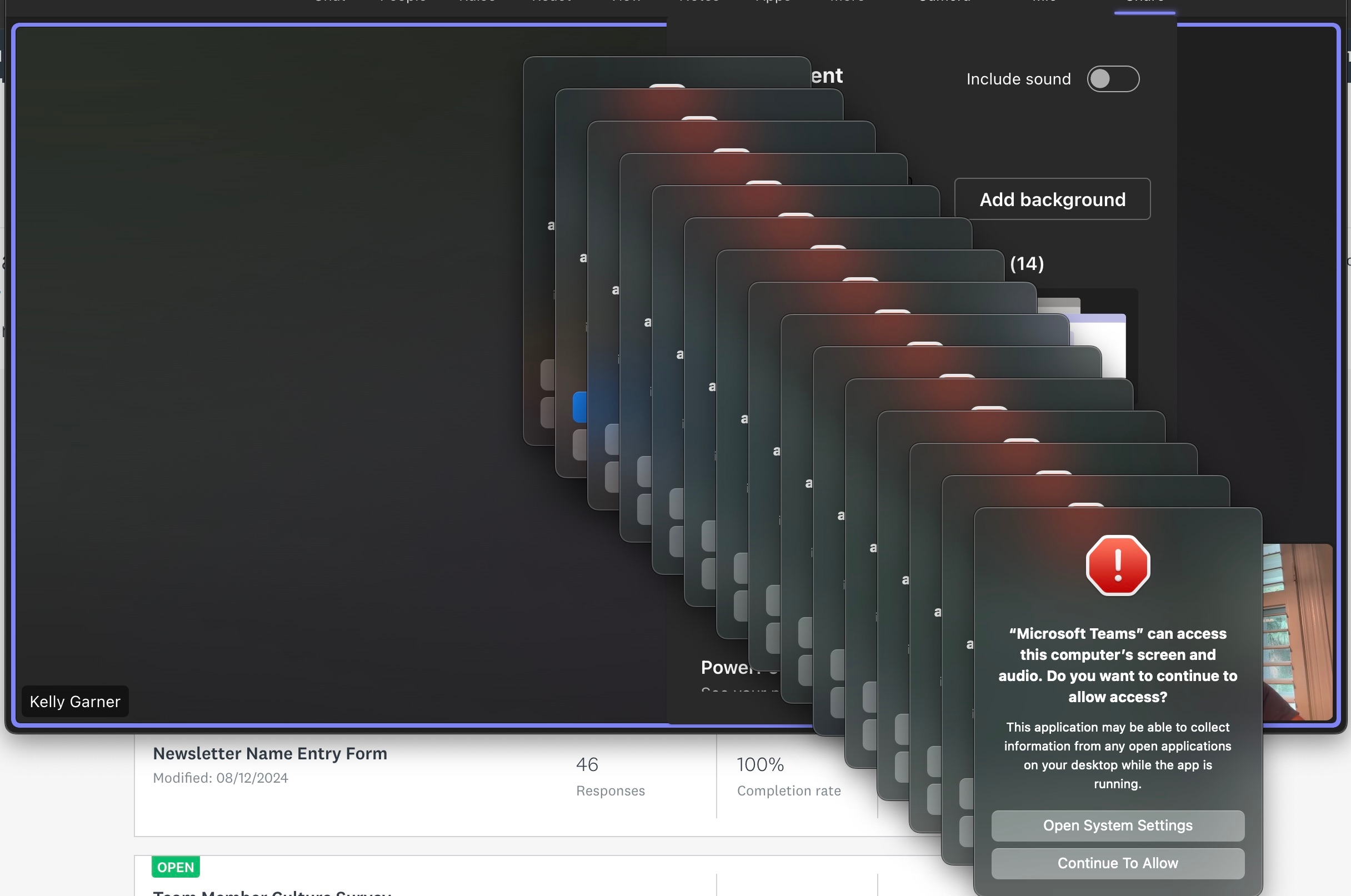1351x896 pixels.
Task: Open the View layout options
Action: pos(626,3)
